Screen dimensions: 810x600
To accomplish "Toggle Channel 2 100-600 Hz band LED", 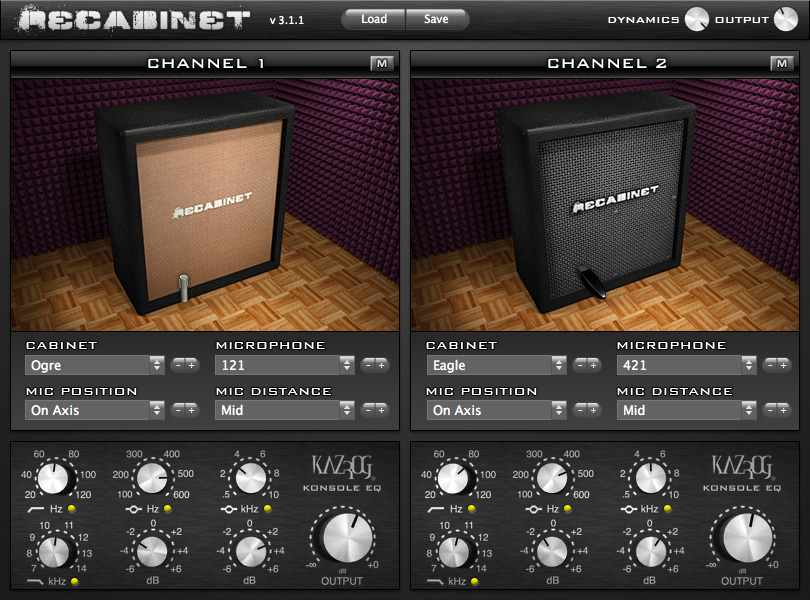I will pos(568,509).
